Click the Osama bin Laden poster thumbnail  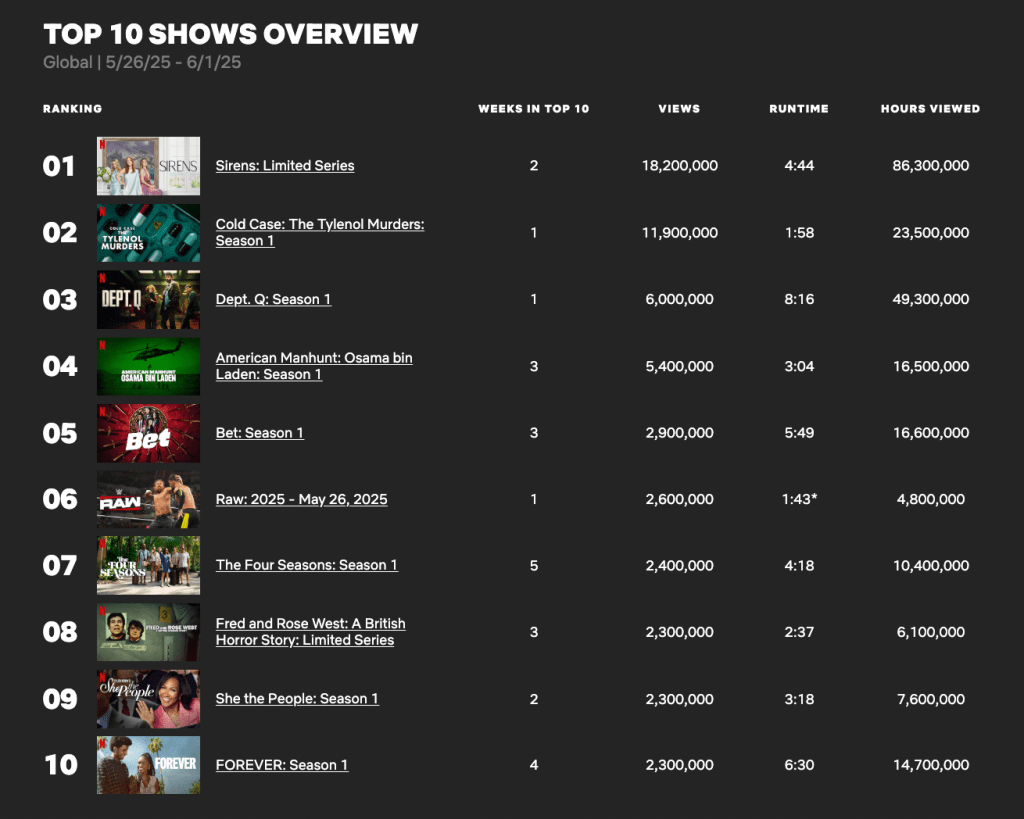(148, 366)
